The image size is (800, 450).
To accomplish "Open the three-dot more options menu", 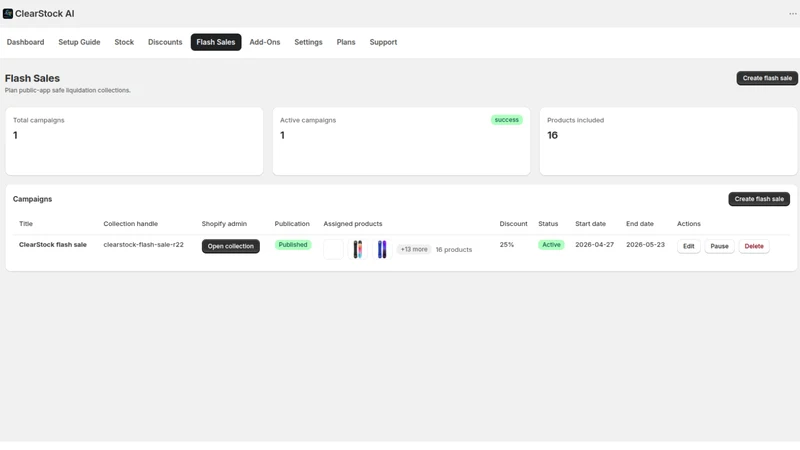I will 792,14.
